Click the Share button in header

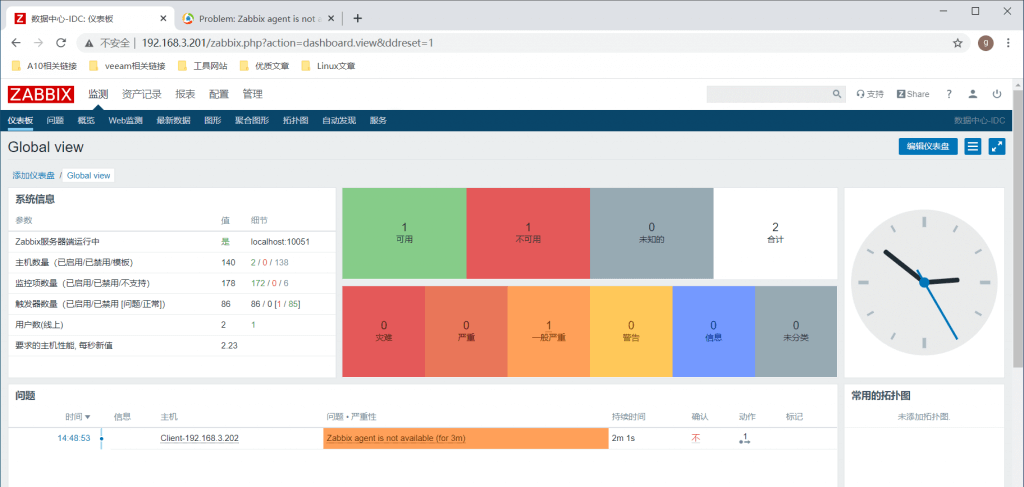(913, 94)
